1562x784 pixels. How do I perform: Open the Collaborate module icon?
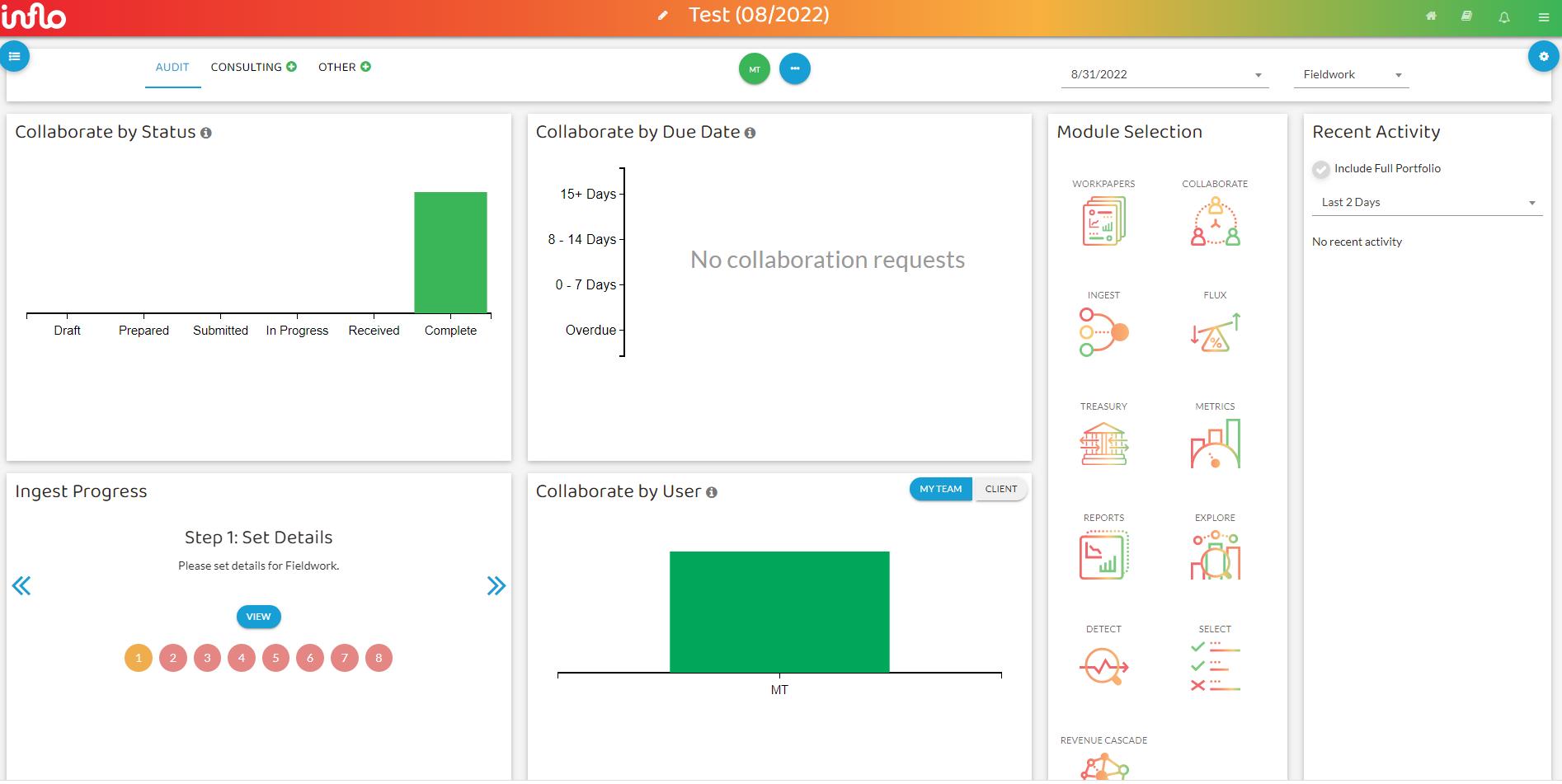(x=1215, y=223)
